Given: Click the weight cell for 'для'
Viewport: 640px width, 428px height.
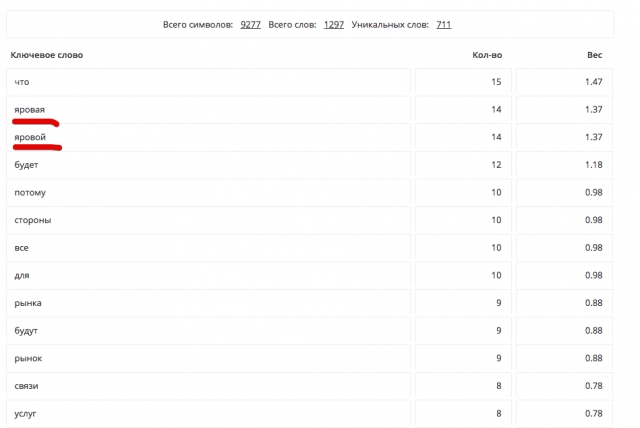Looking at the screenshot, I should (x=564, y=275).
